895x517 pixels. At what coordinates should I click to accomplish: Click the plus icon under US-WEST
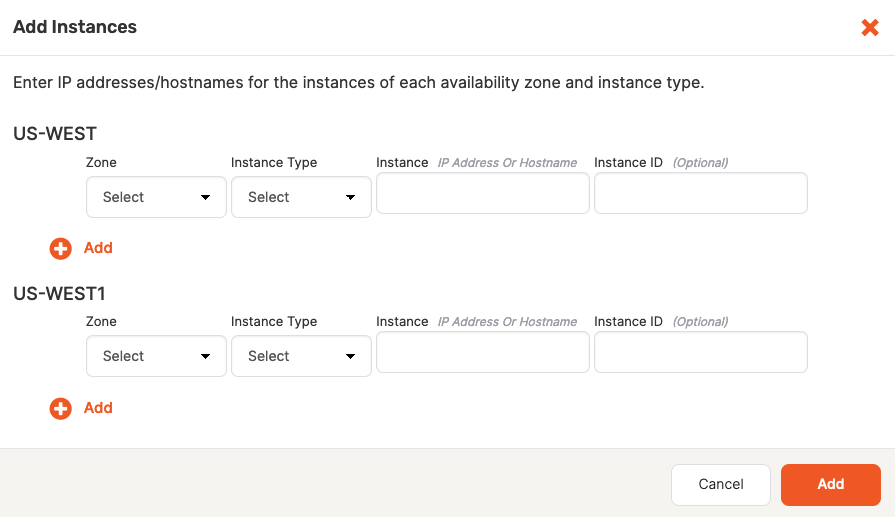coord(61,248)
